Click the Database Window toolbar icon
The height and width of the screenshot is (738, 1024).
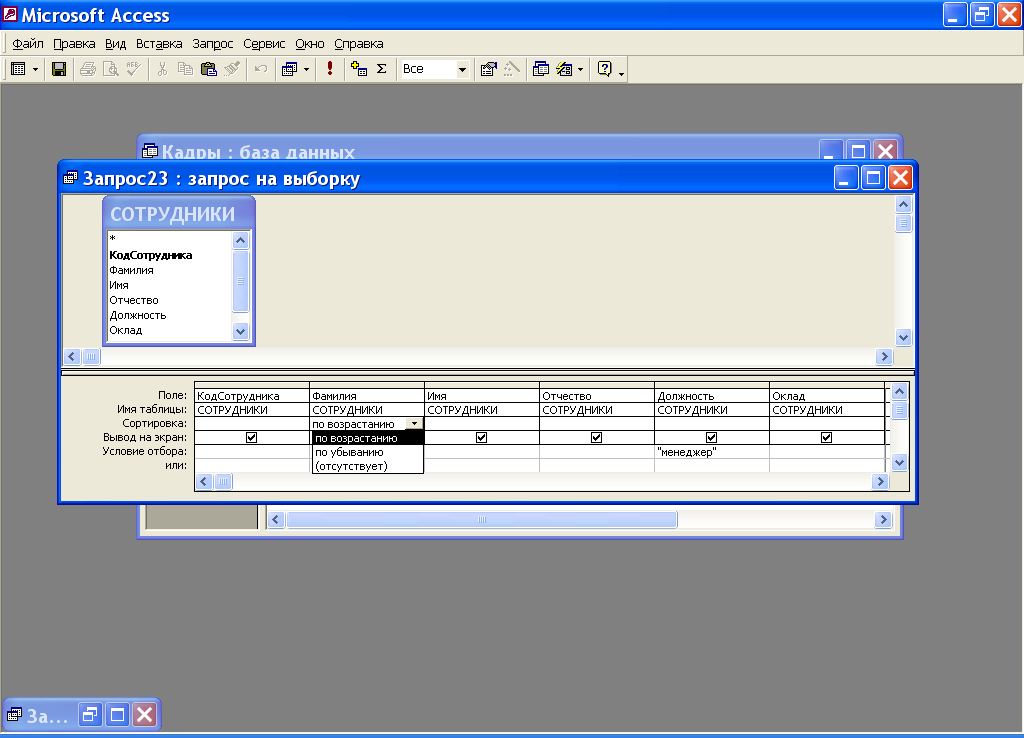click(x=541, y=69)
